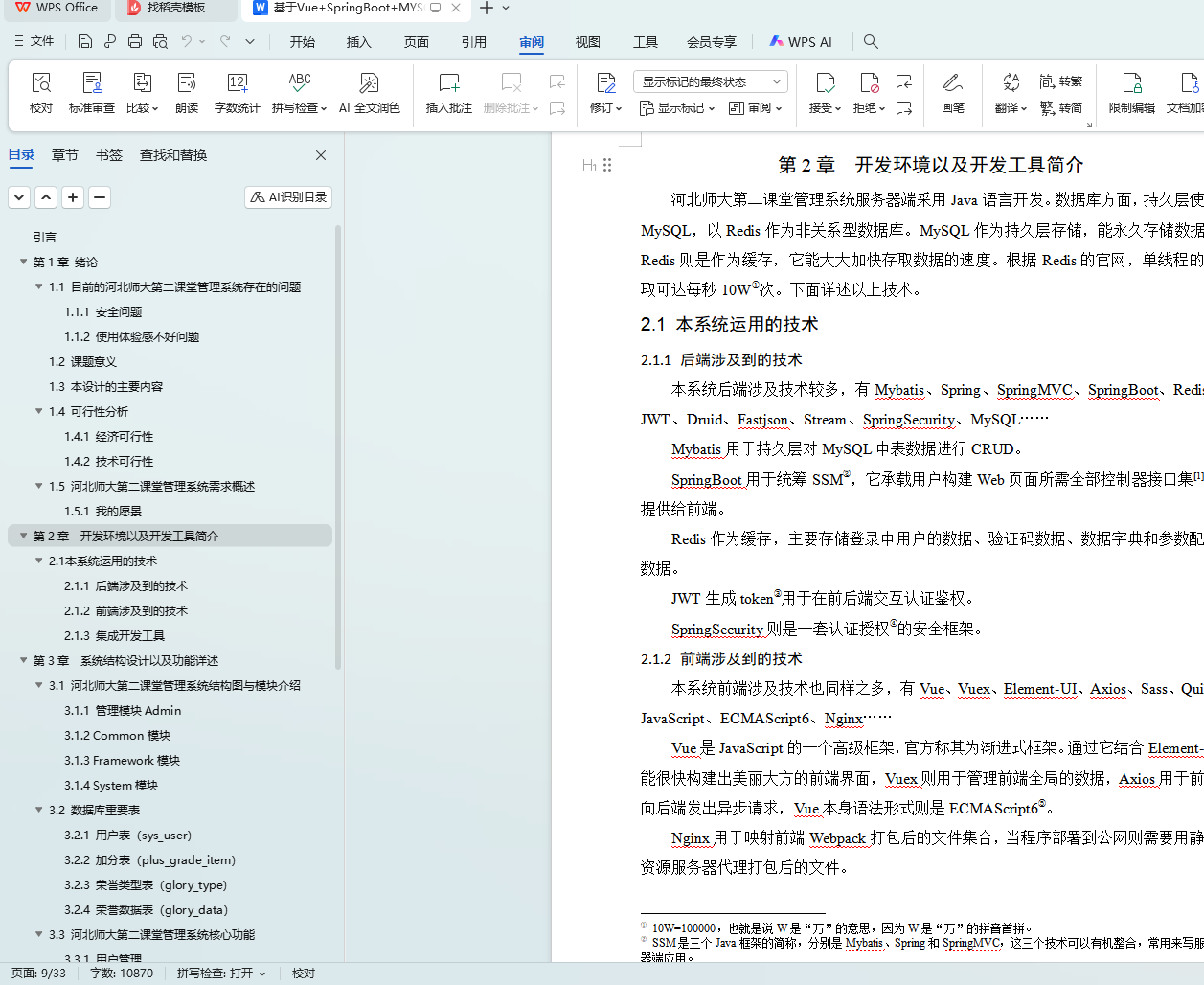Click the minus button in outline pane
Image resolution: width=1204 pixels, height=985 pixels.
click(x=100, y=197)
